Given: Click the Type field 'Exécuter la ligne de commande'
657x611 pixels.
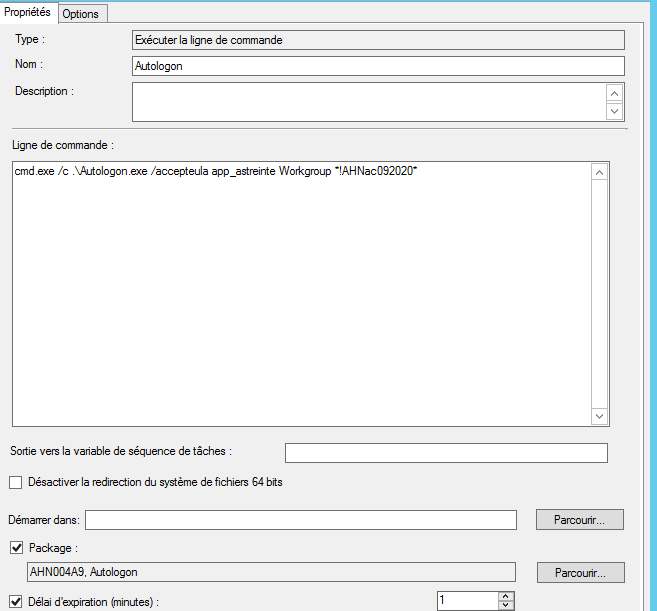Looking at the screenshot, I should point(378,40).
